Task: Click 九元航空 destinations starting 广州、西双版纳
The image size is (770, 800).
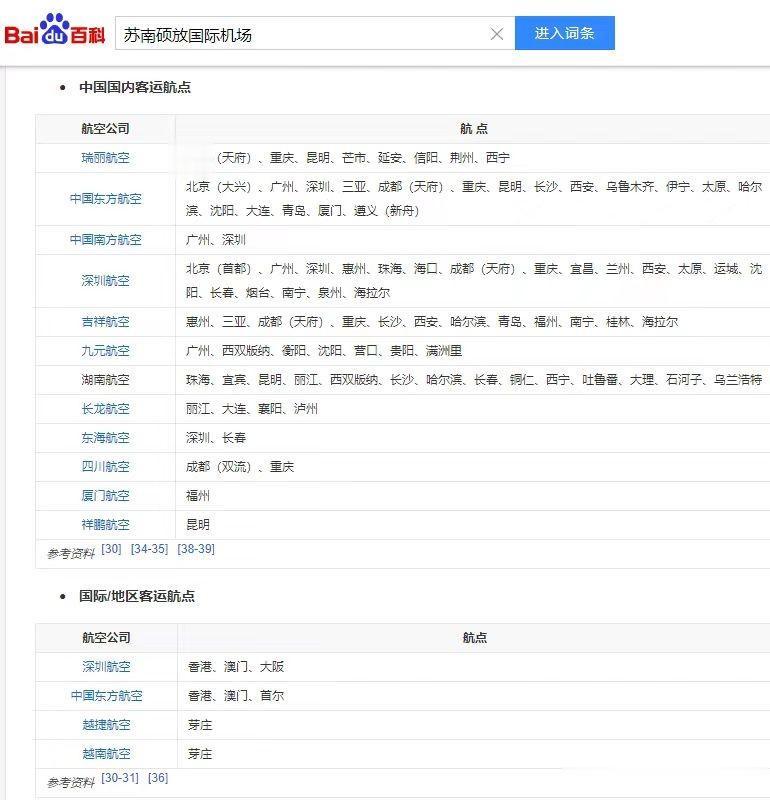Action: pos(324,351)
